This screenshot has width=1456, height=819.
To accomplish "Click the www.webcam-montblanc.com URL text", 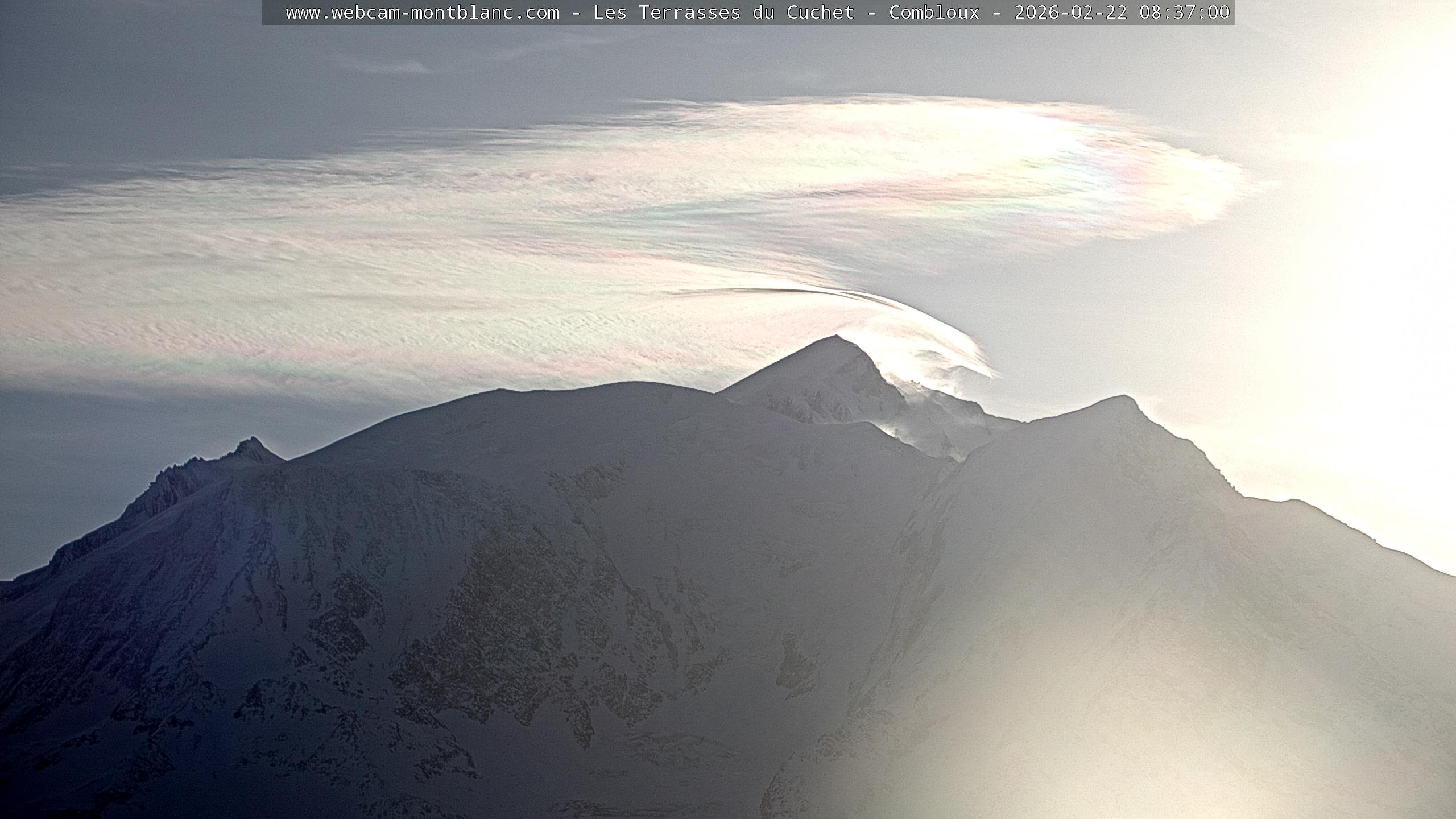I will point(422,13).
